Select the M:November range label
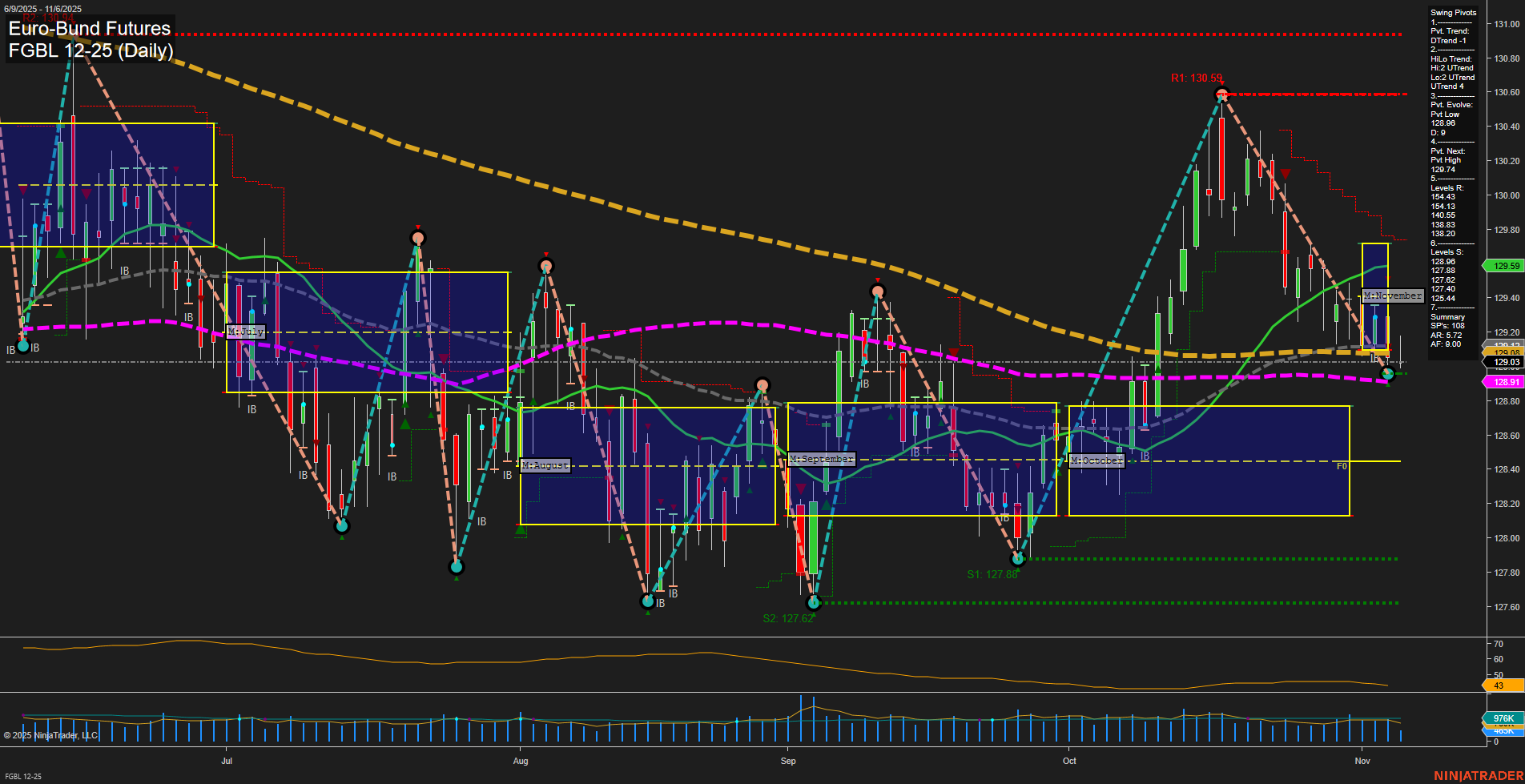Image resolution: width=1525 pixels, height=784 pixels. (1391, 295)
